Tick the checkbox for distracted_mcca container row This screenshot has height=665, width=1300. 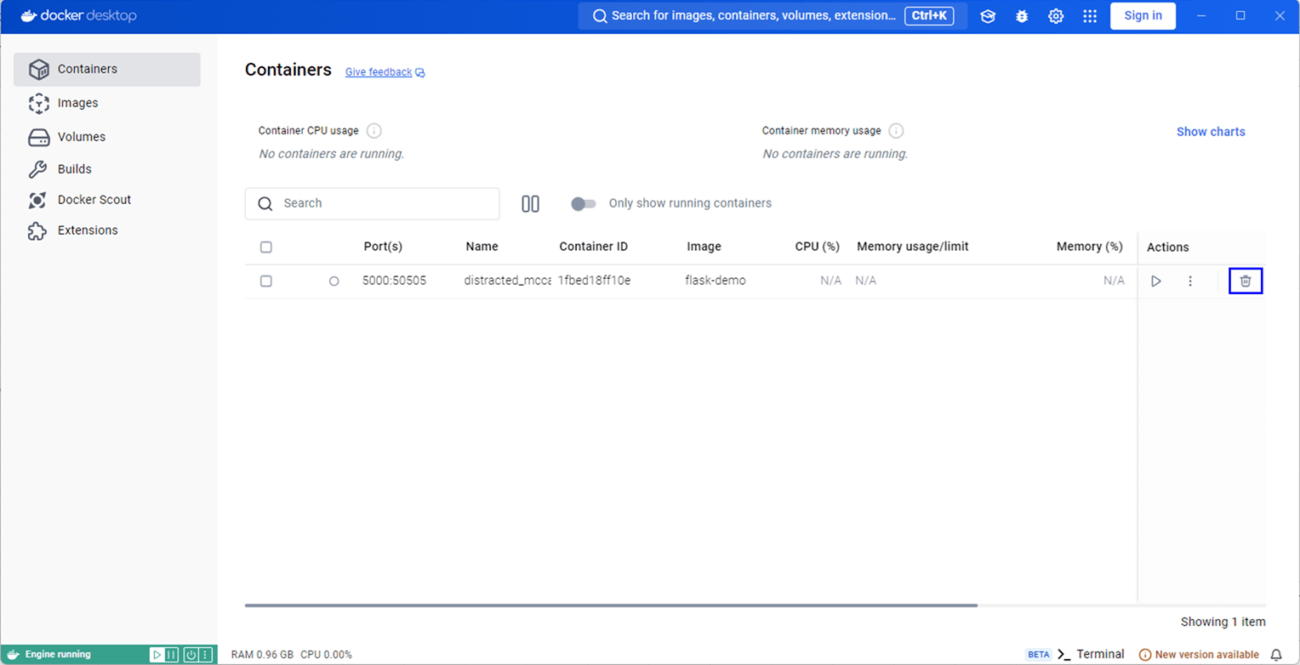(x=266, y=281)
